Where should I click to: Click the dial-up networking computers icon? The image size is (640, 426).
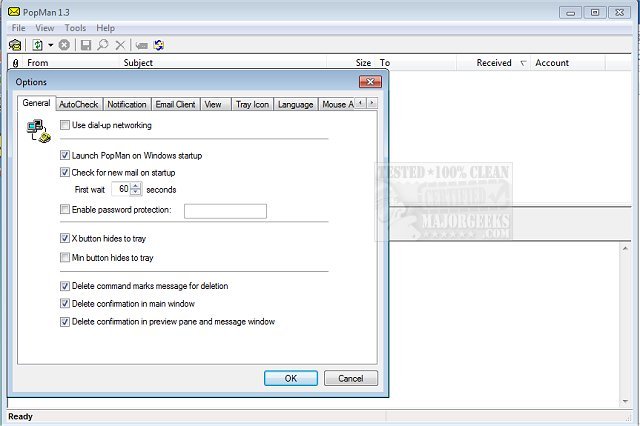(x=39, y=131)
